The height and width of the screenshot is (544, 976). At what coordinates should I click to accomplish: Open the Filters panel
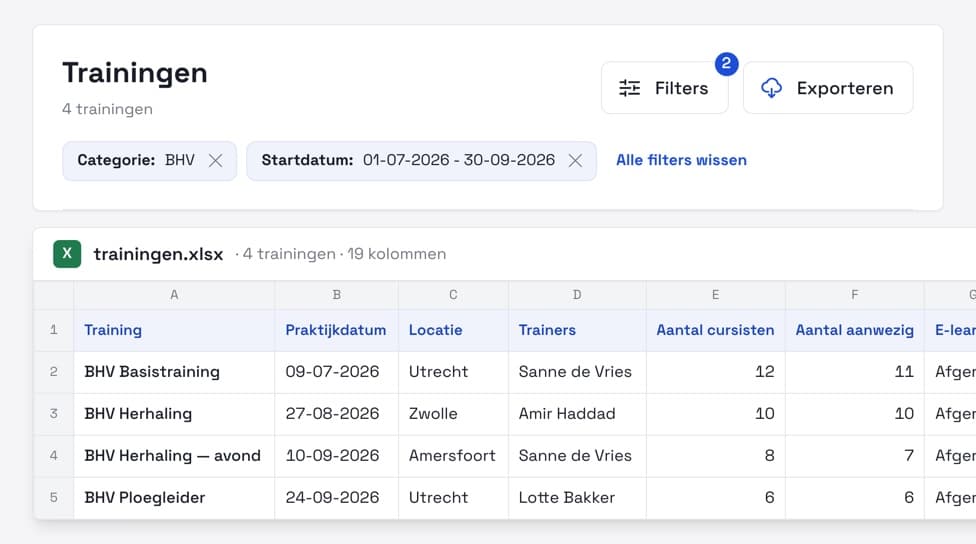click(x=664, y=88)
